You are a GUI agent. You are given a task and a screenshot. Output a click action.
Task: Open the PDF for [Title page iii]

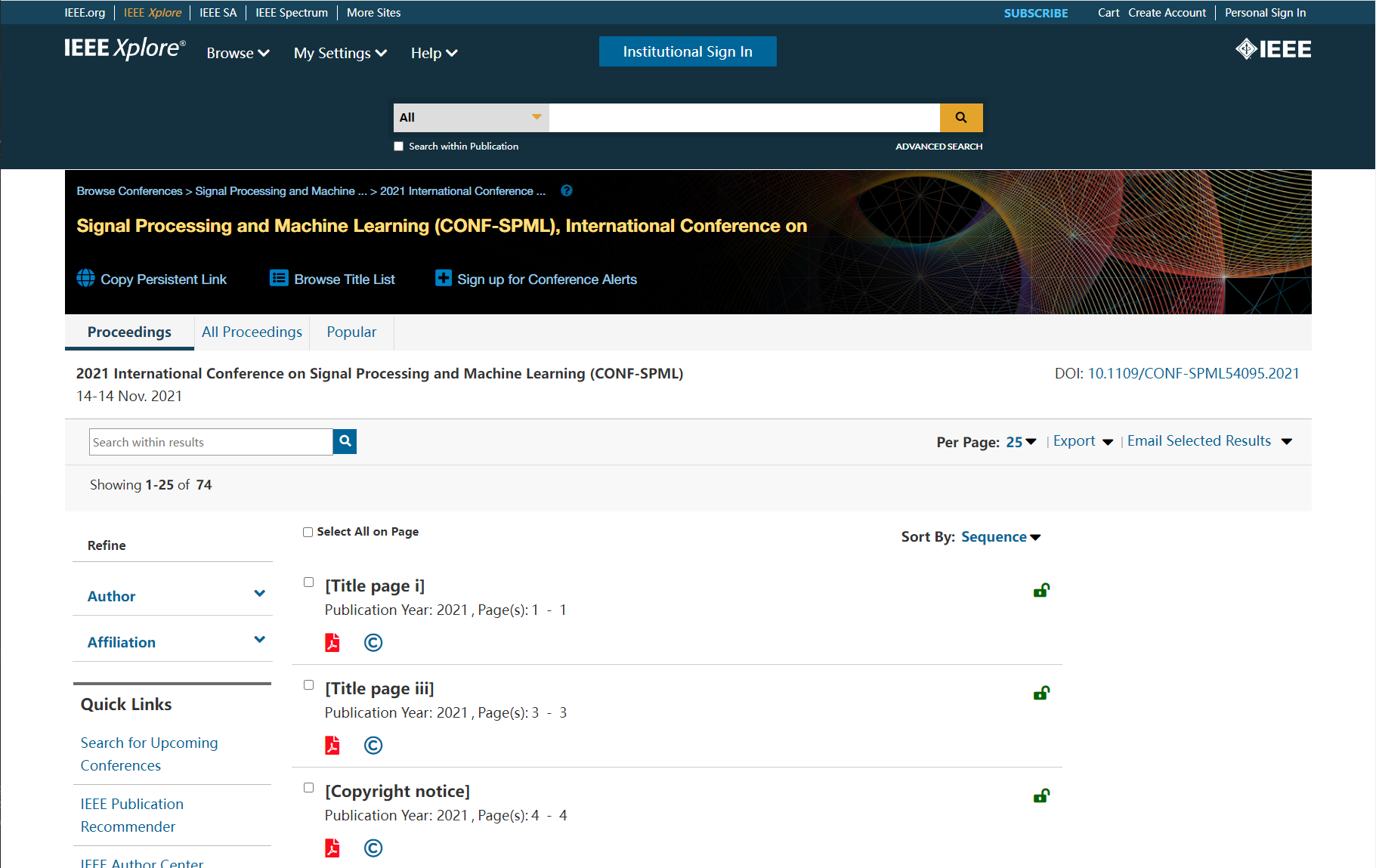pyautogui.click(x=332, y=745)
